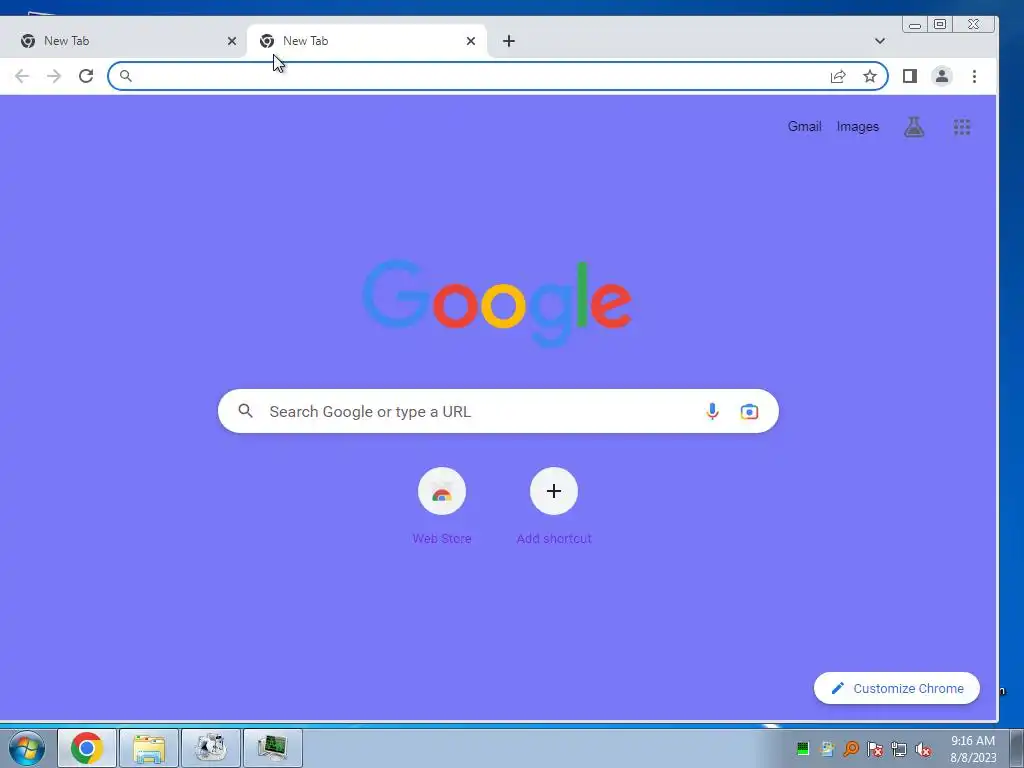Bookmark this tab with the star icon
The height and width of the screenshot is (768, 1024).
(x=870, y=76)
